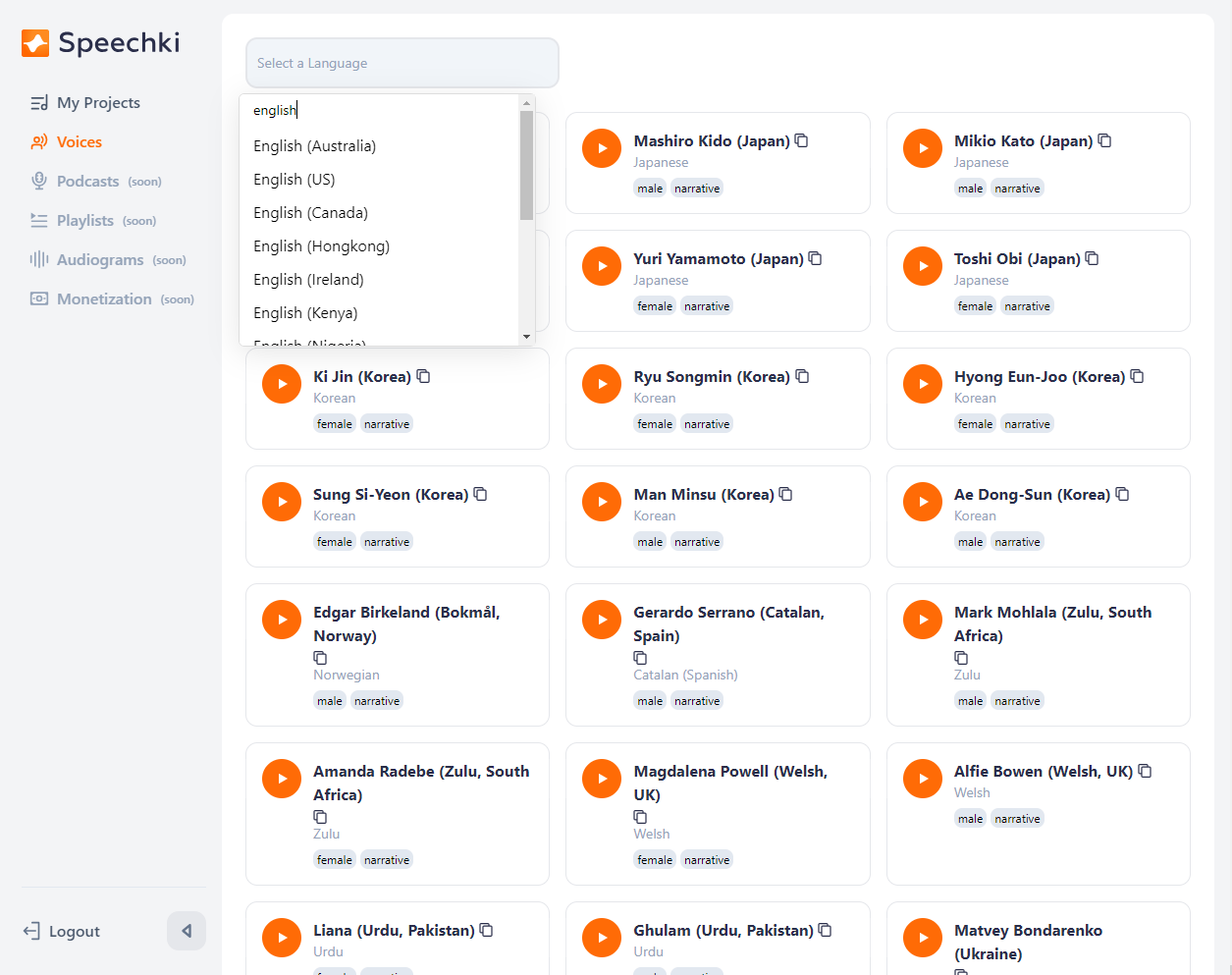Click the Speechki logo

tap(101, 42)
